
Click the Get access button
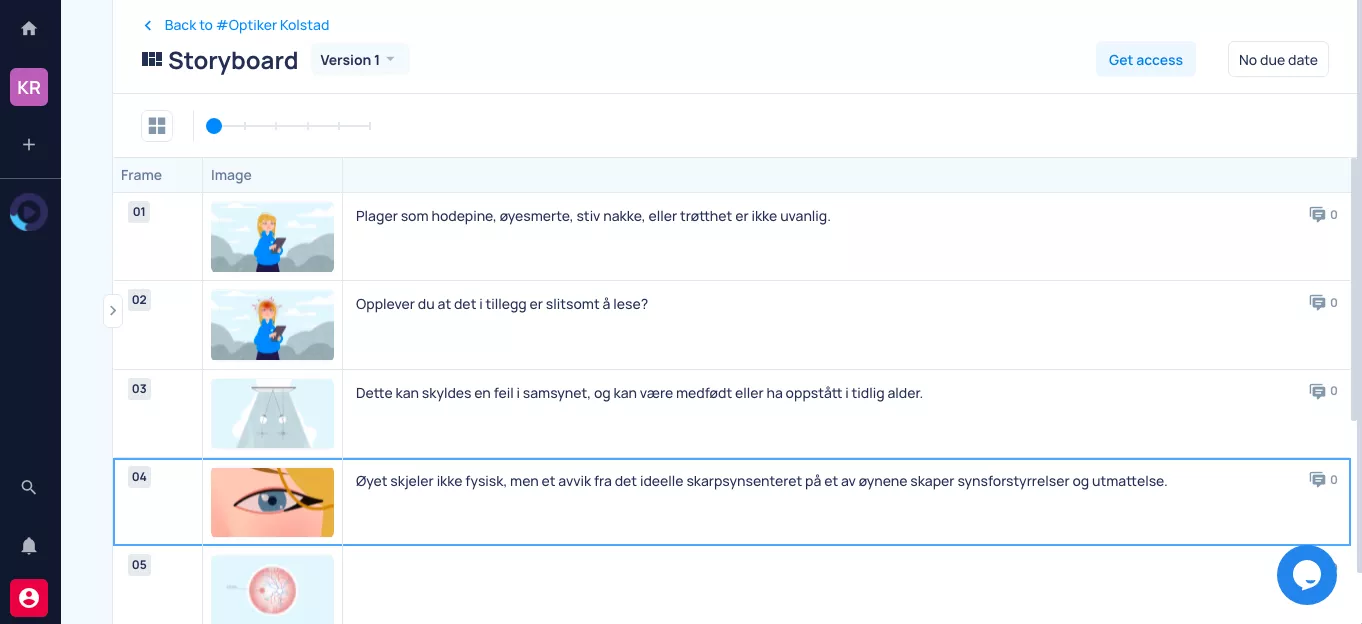(1145, 60)
